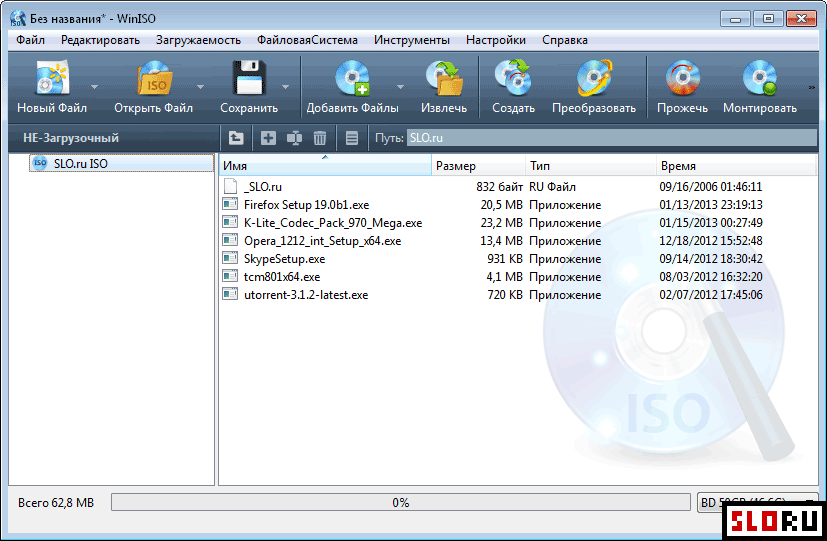The height and width of the screenshot is (541, 827).
Task: Click the ISO disc icon in tree
Action: tap(40, 163)
